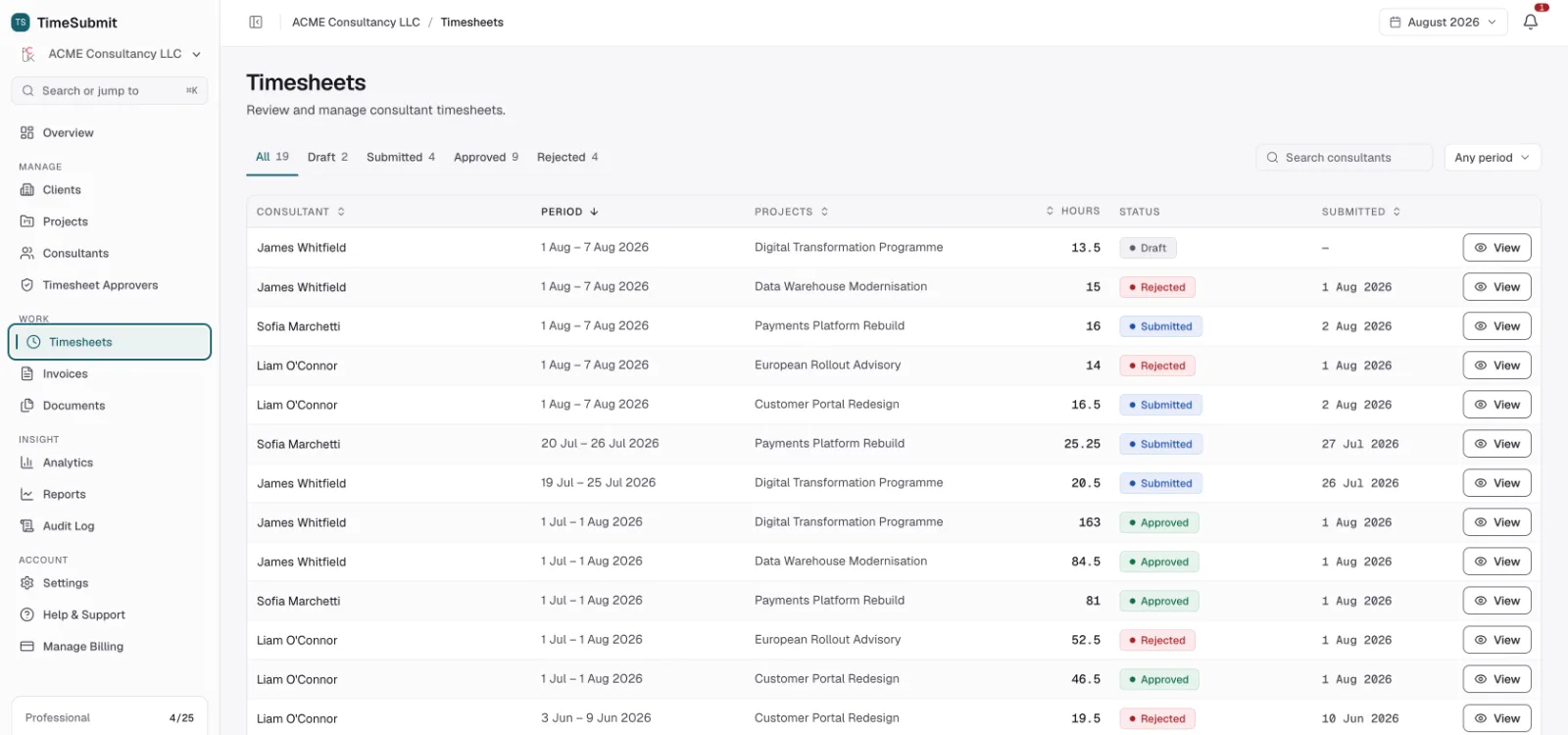This screenshot has width=1568, height=735.
Task: Click the Consultants people icon
Action: (27, 253)
